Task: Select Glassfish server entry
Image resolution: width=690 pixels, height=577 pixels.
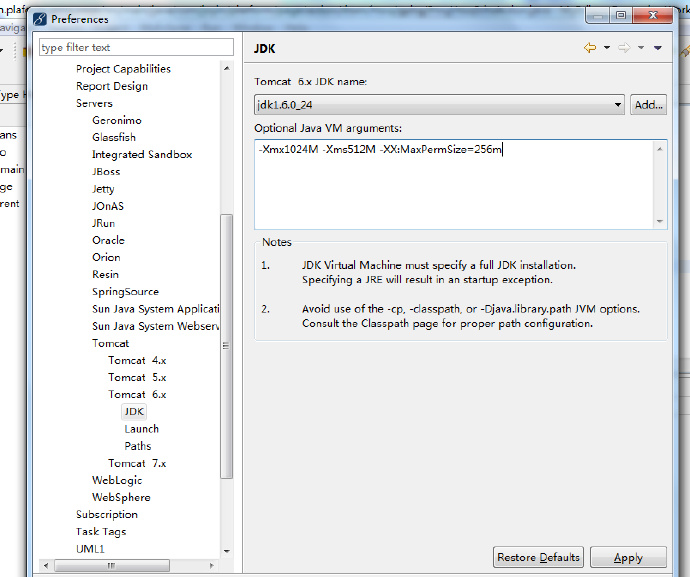Action: pyautogui.click(x=114, y=137)
